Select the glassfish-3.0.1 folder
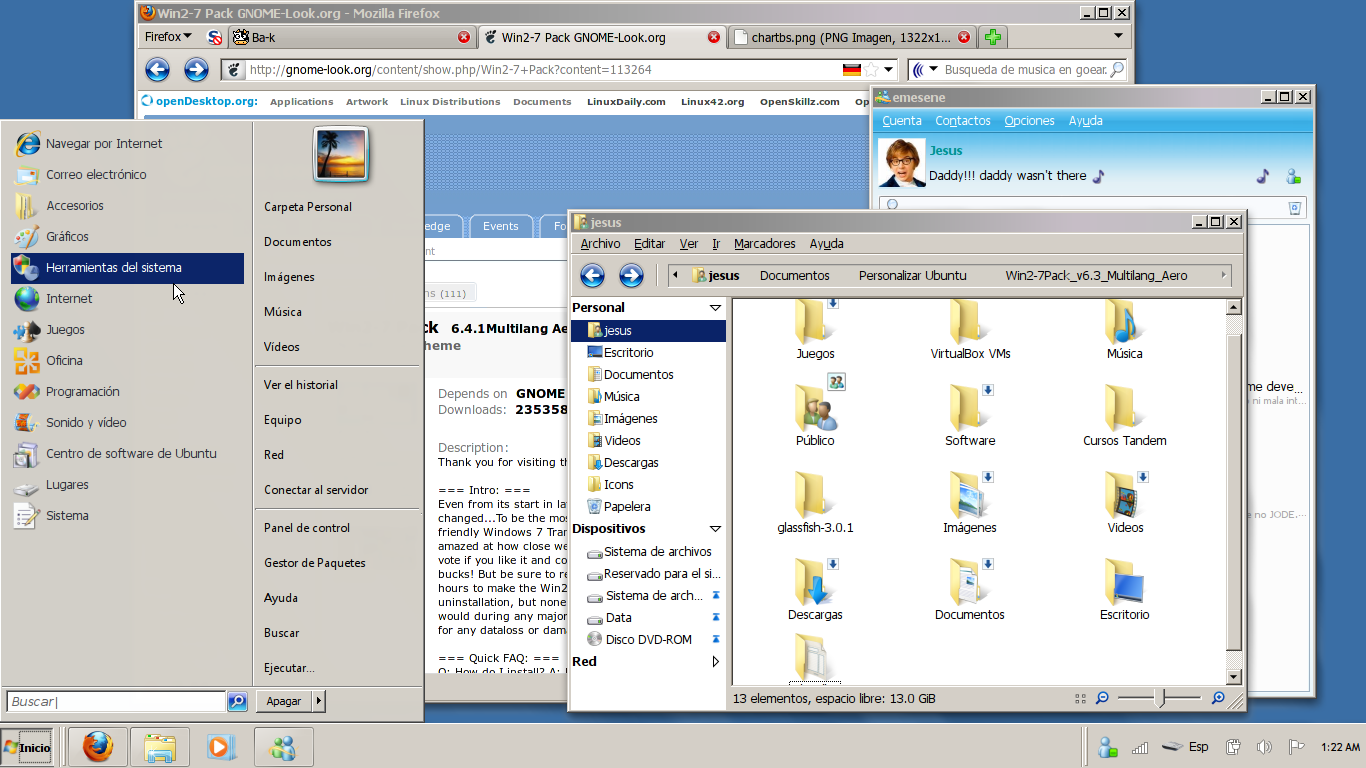 pos(815,502)
